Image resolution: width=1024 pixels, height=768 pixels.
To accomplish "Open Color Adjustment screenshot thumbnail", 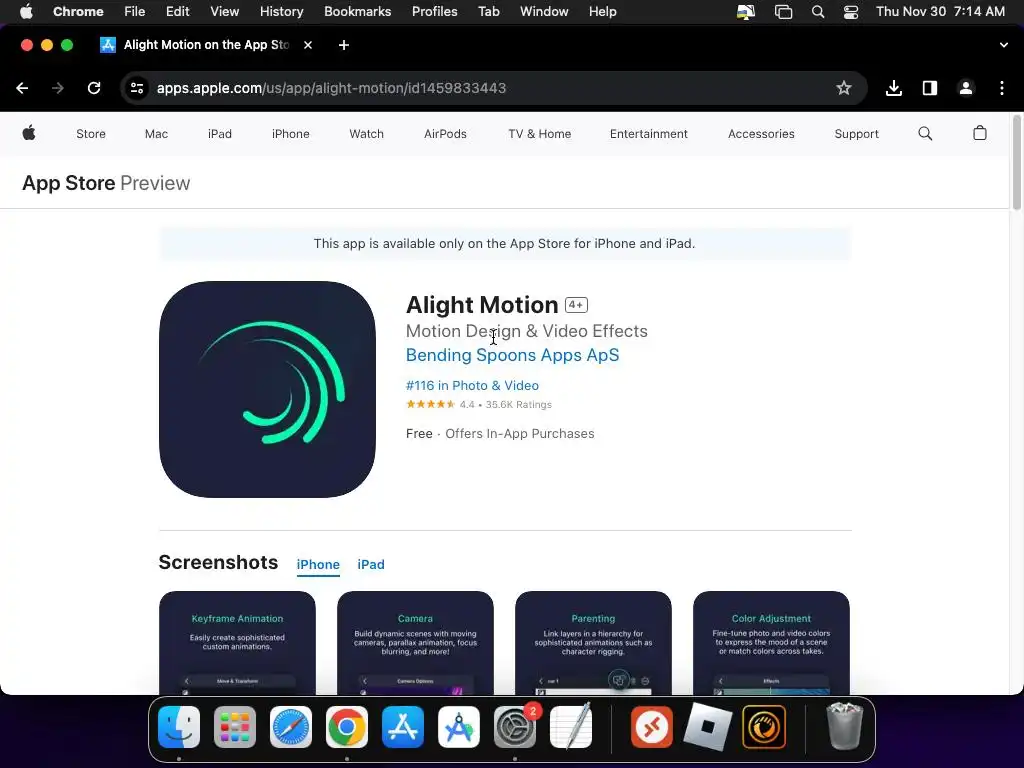I will click(771, 643).
